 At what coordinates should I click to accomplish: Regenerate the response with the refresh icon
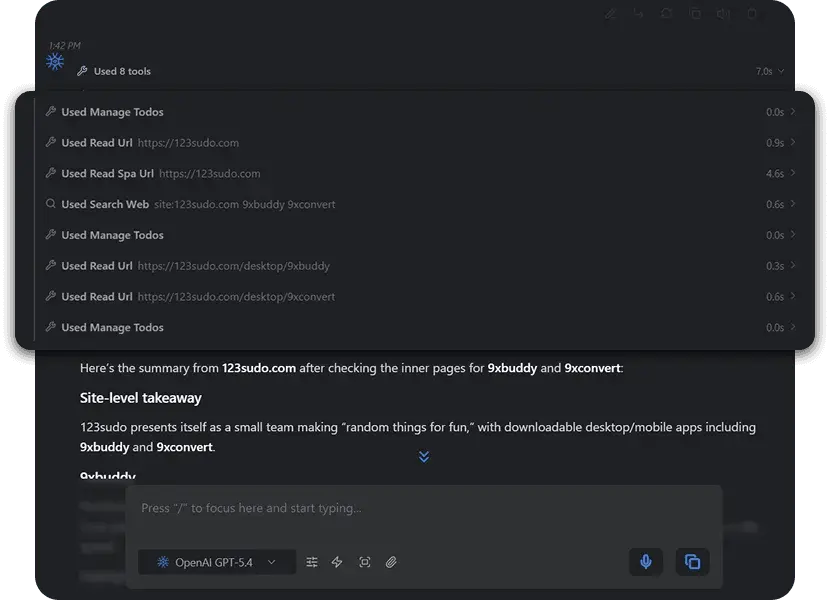[666, 14]
